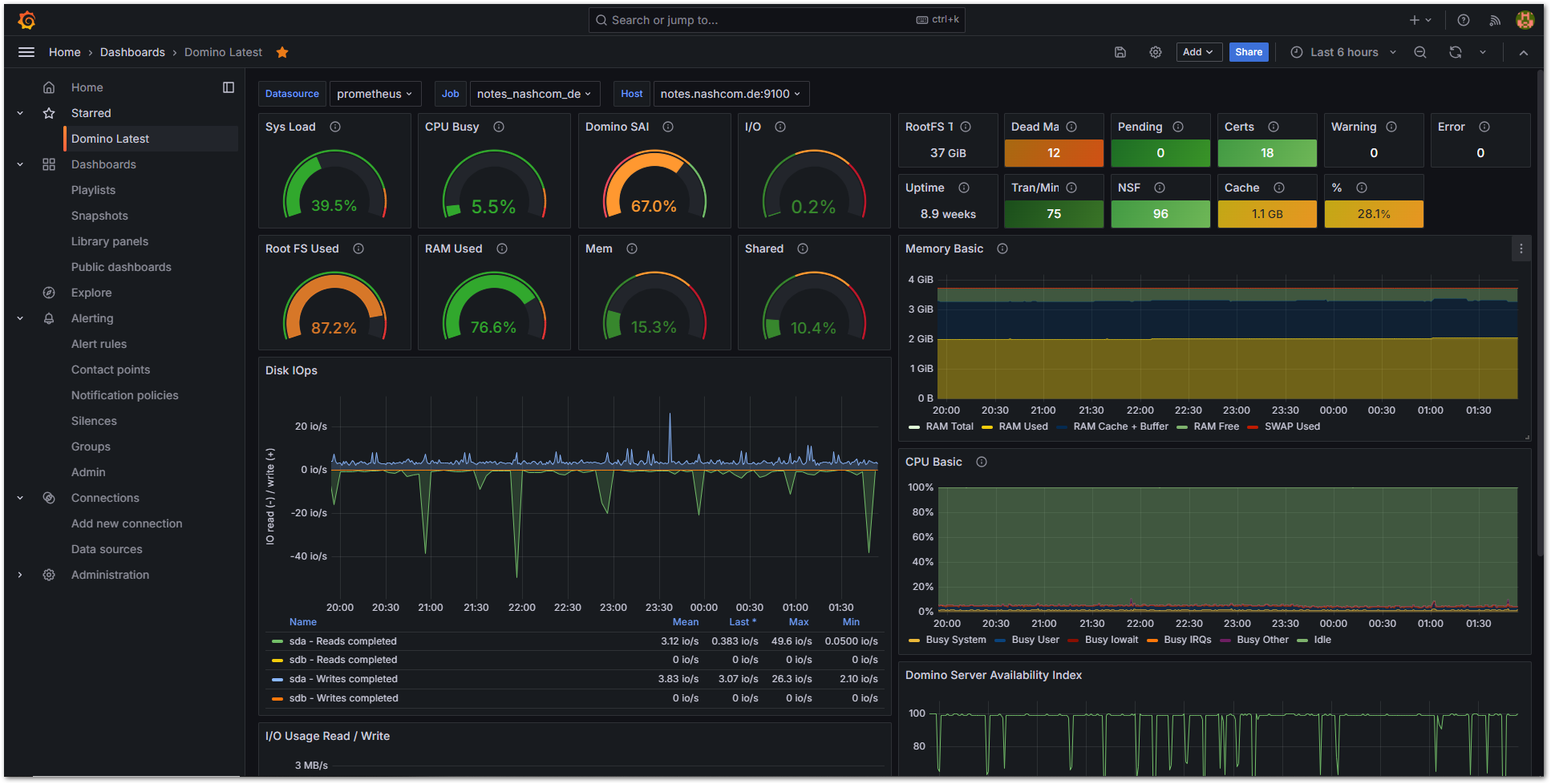
Task: Open dashboard settings gear
Action: pyautogui.click(x=1156, y=52)
